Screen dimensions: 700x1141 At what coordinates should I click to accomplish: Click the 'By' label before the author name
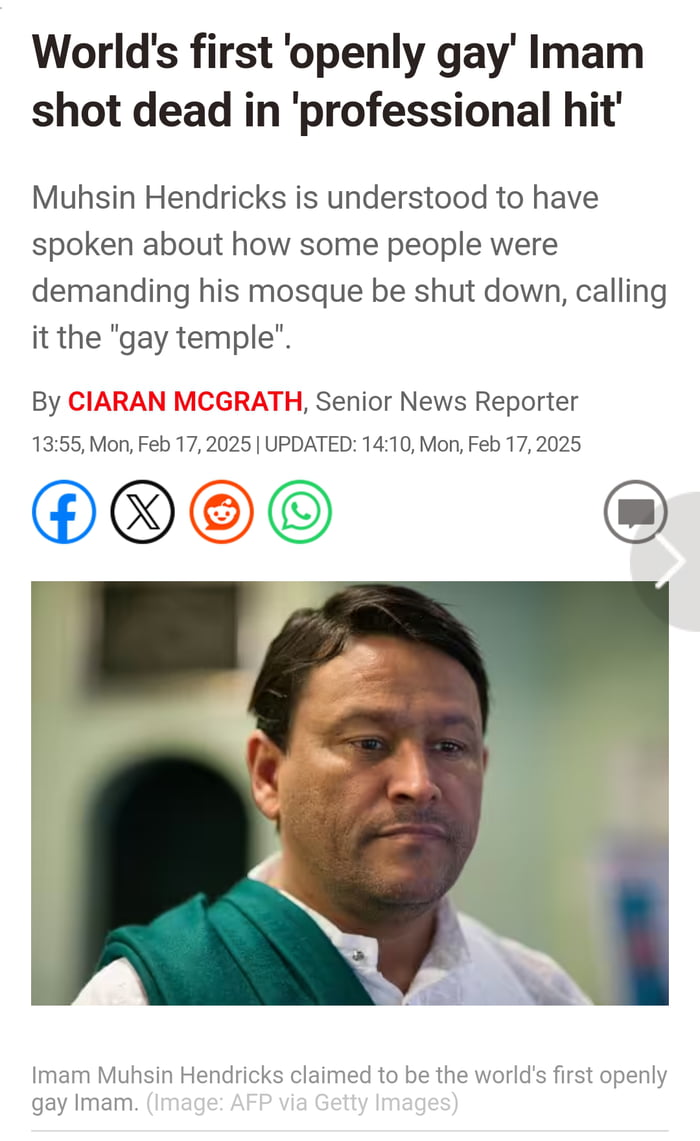coord(46,402)
